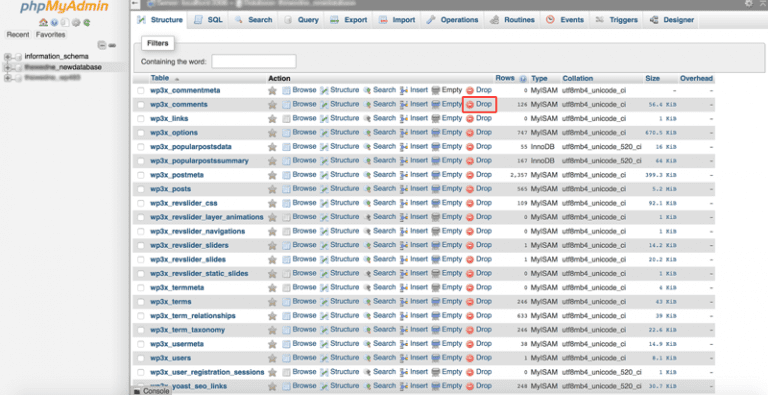Select wp3x_usermeta checkbox
This screenshot has height=395, width=768.
tap(141, 344)
